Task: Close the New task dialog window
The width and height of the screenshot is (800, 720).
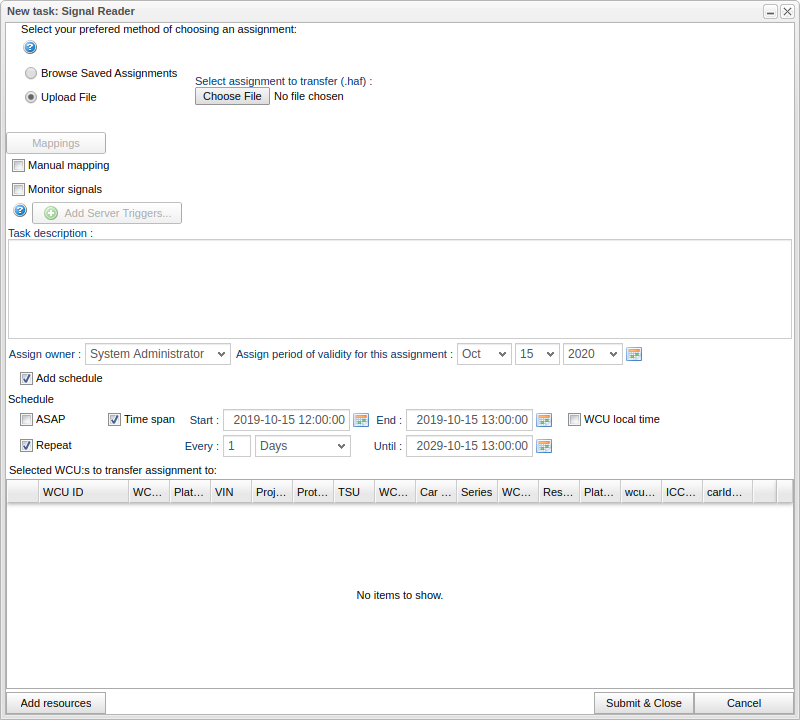Action: click(x=787, y=11)
